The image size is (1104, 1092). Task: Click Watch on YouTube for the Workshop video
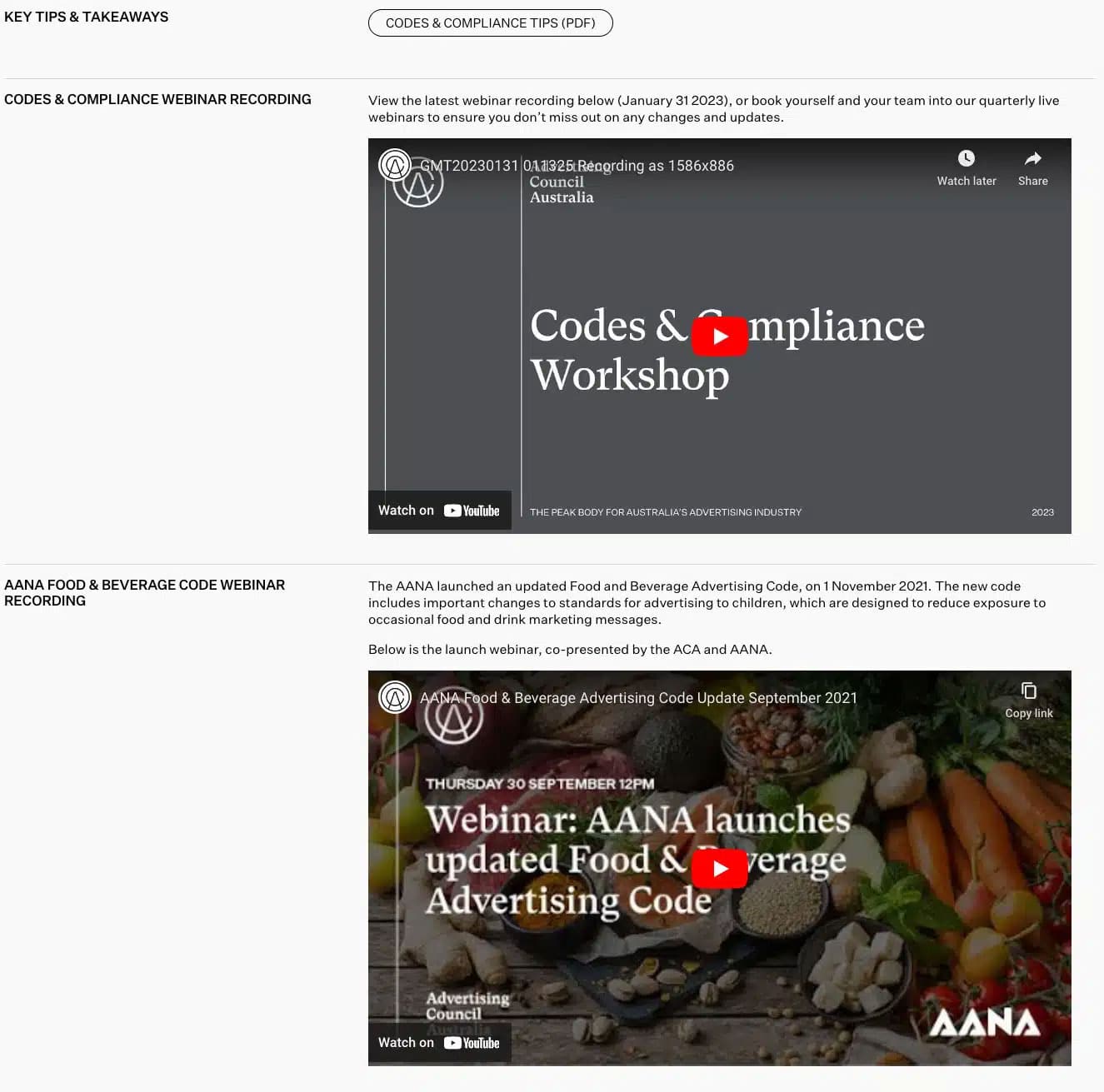(439, 511)
